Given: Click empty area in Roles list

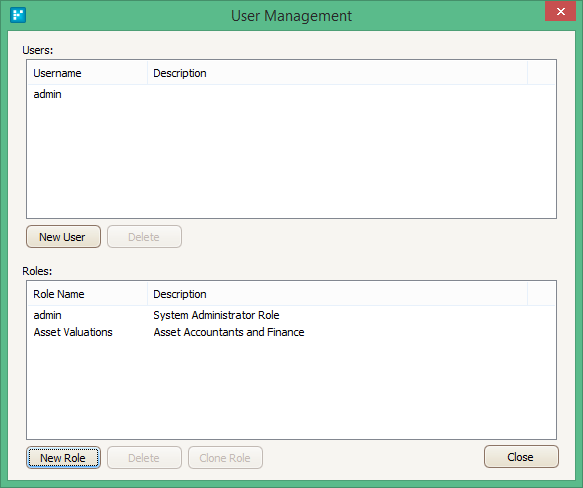Looking at the screenshot, I should click(291, 389).
